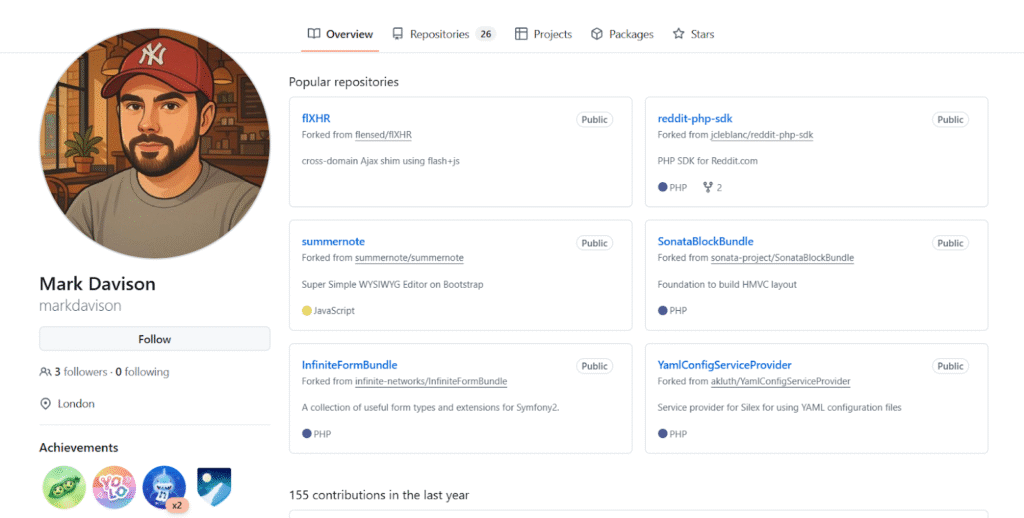
Task: Open the flXHR repository link
Action: 316,118
